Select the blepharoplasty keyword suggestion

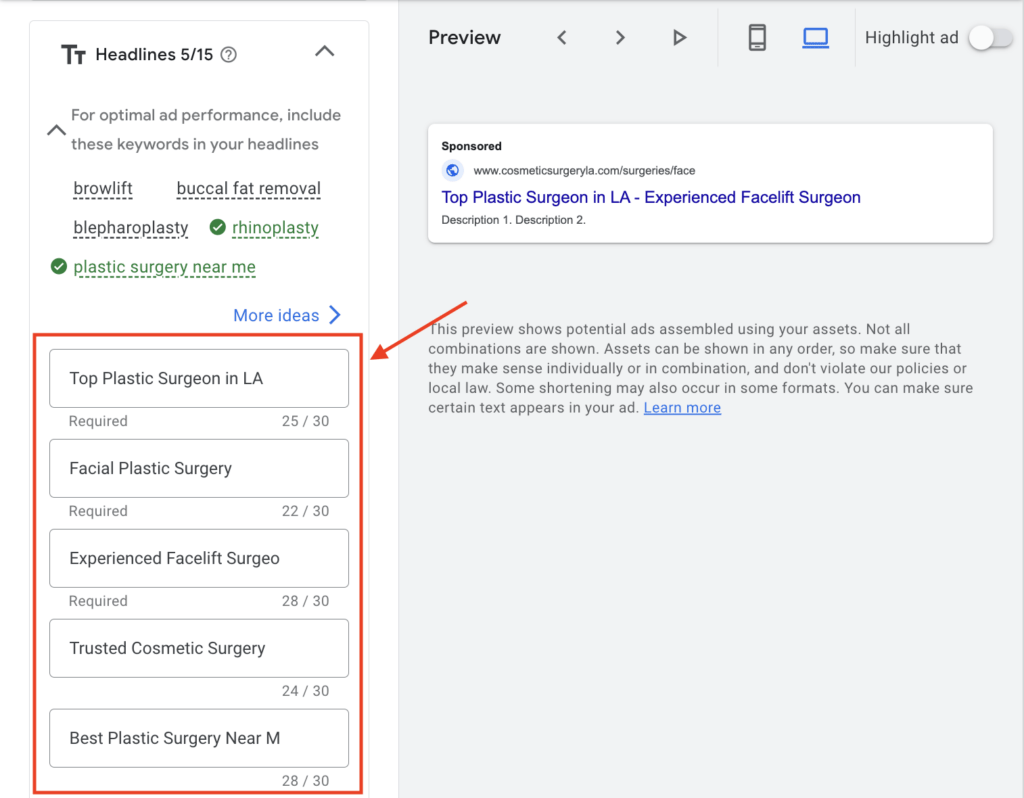click(x=131, y=228)
